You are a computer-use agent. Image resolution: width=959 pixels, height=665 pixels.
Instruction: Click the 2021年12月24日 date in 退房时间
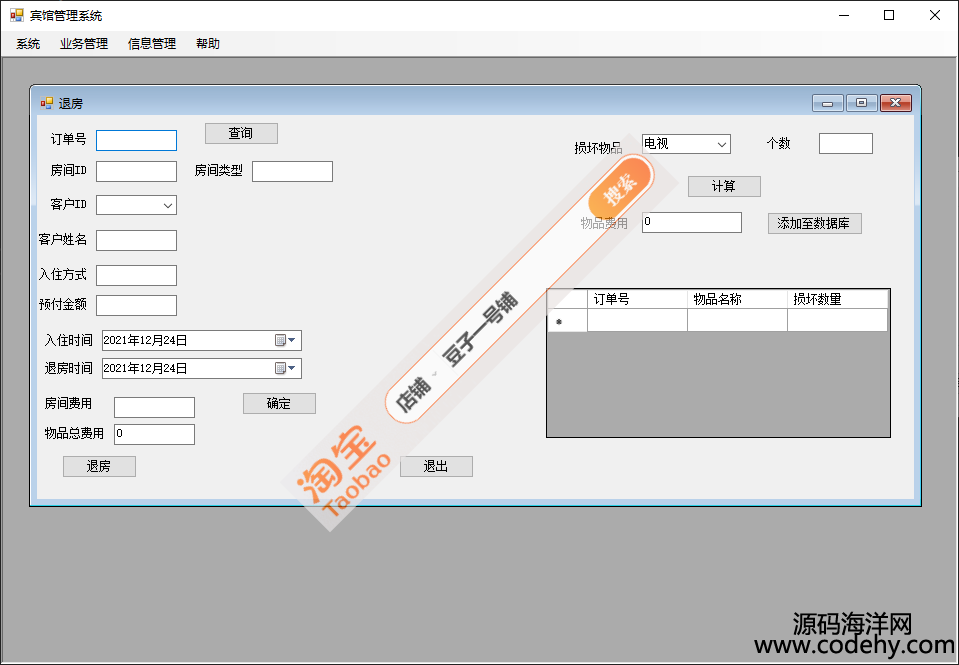tap(145, 368)
